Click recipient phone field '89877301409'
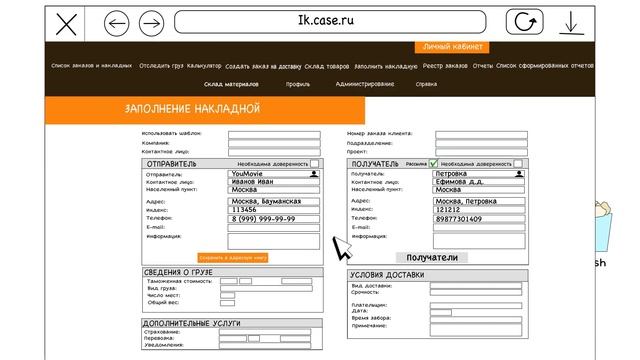Image resolution: width=640 pixels, height=360 pixels. coord(479,219)
